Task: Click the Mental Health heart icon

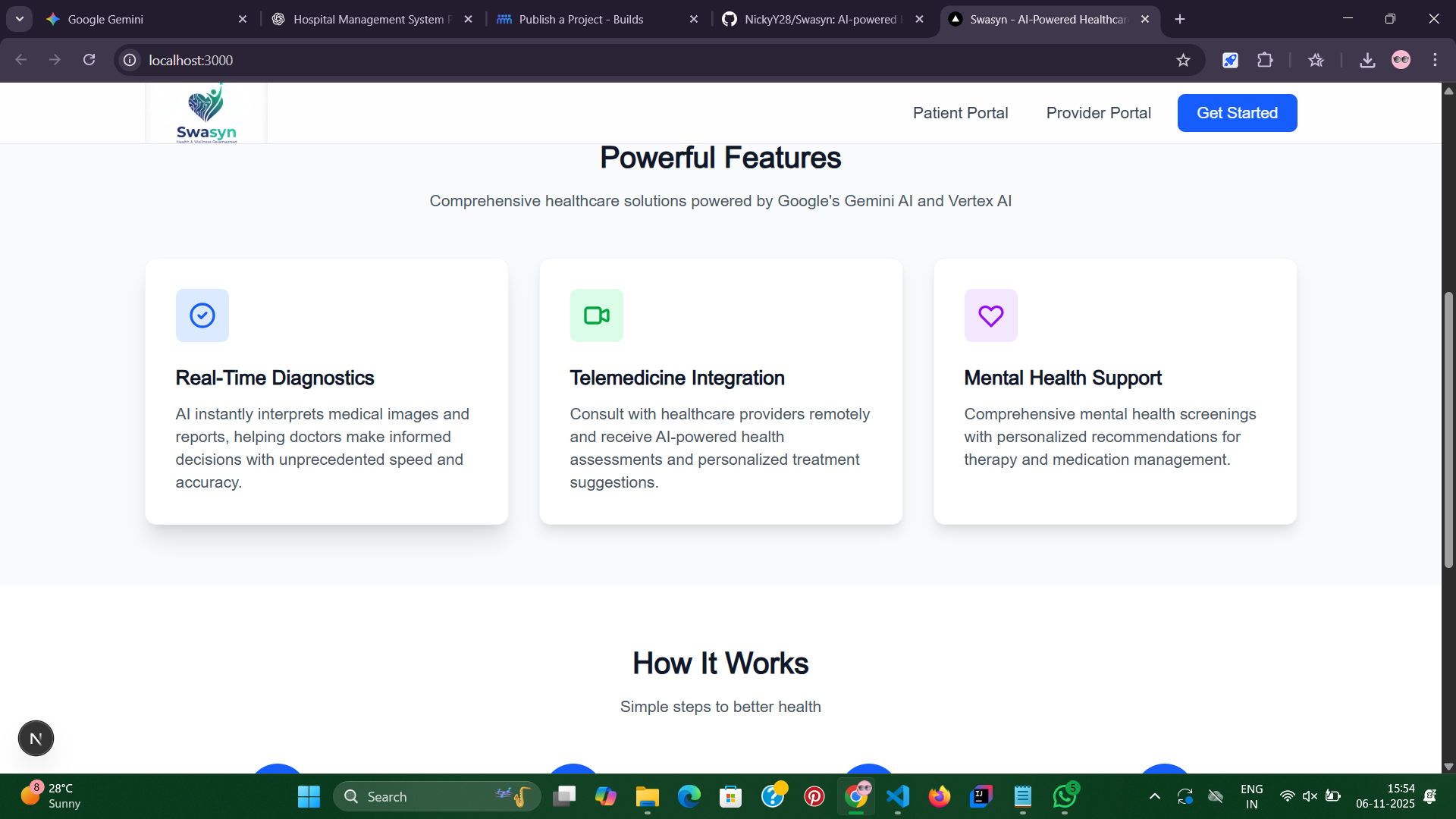Action: pos(990,315)
